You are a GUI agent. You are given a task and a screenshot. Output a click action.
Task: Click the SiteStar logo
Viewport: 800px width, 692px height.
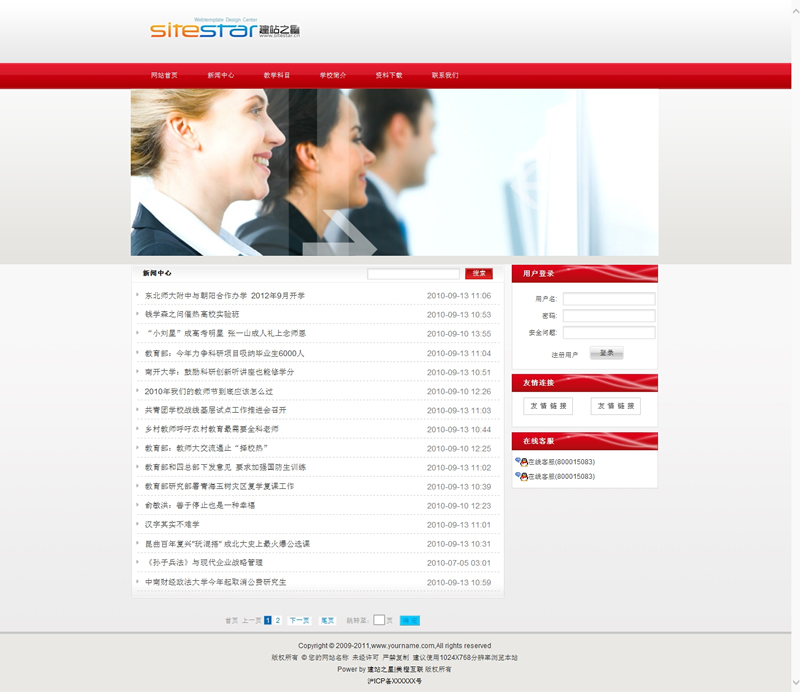(225, 29)
